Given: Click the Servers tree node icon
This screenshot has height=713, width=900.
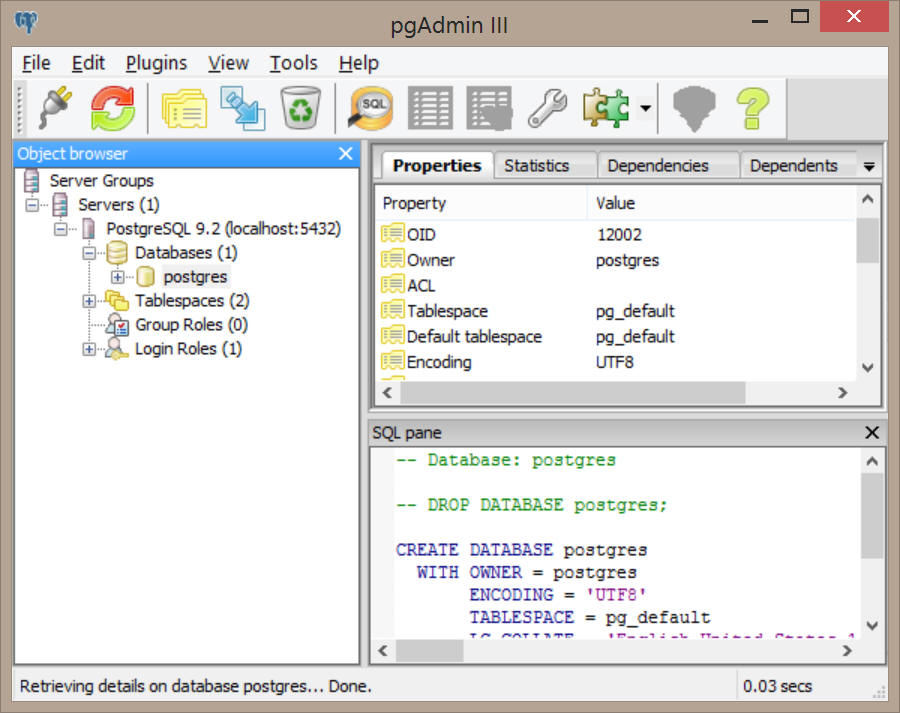Looking at the screenshot, I should pos(60,204).
